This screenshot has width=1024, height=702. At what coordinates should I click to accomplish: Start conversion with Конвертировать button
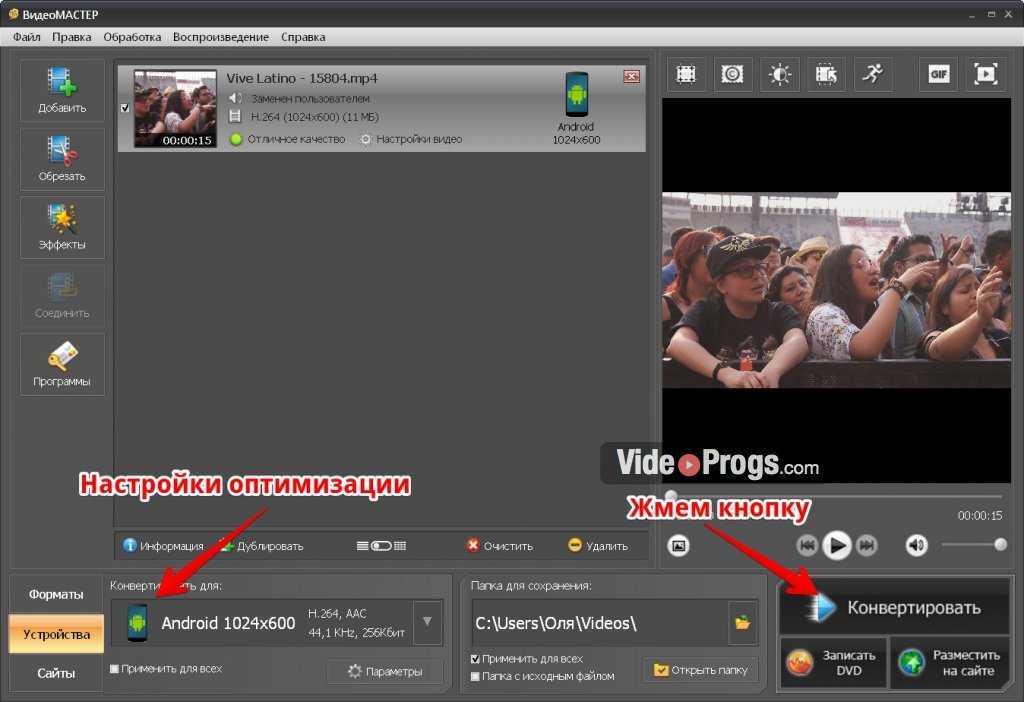[894, 607]
